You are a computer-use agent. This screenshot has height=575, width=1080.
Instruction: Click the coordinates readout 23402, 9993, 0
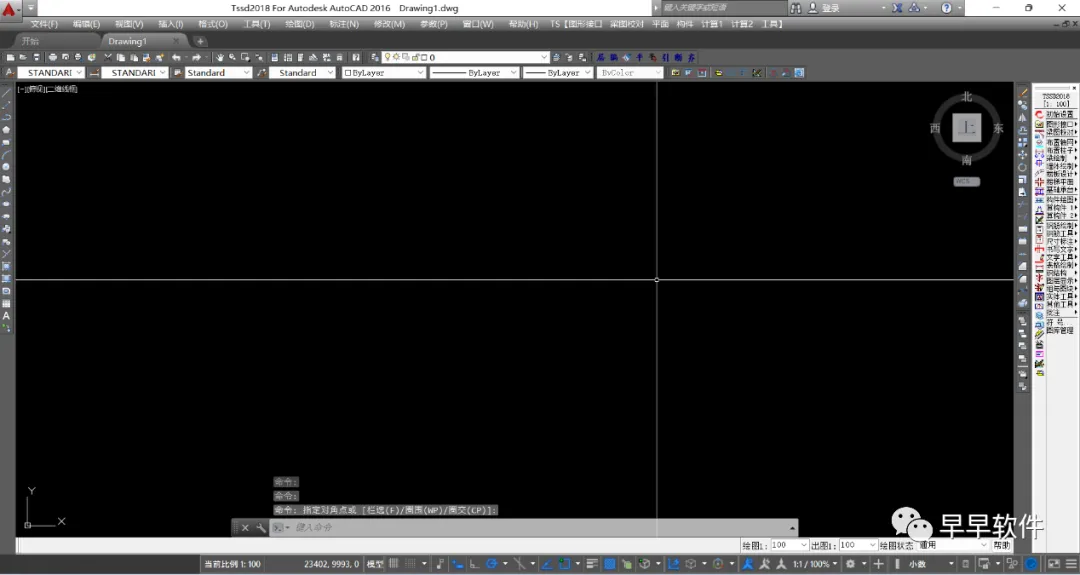[x=331, y=564]
